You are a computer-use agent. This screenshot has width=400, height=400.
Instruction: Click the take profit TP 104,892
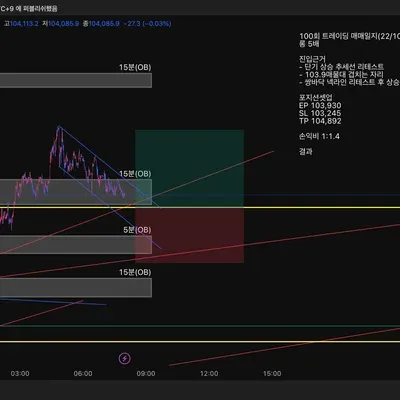(320, 121)
